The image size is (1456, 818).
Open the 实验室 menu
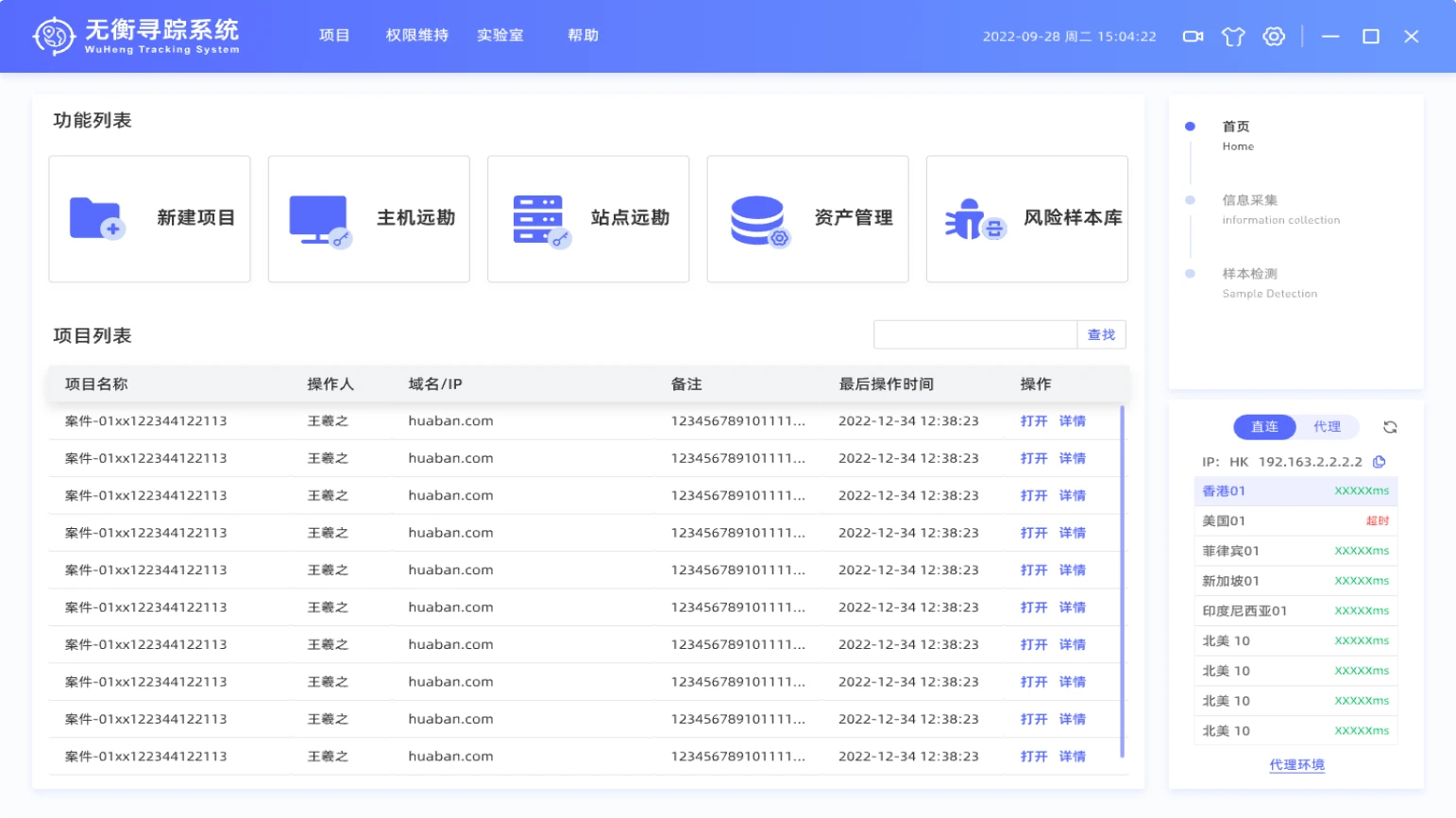499,35
